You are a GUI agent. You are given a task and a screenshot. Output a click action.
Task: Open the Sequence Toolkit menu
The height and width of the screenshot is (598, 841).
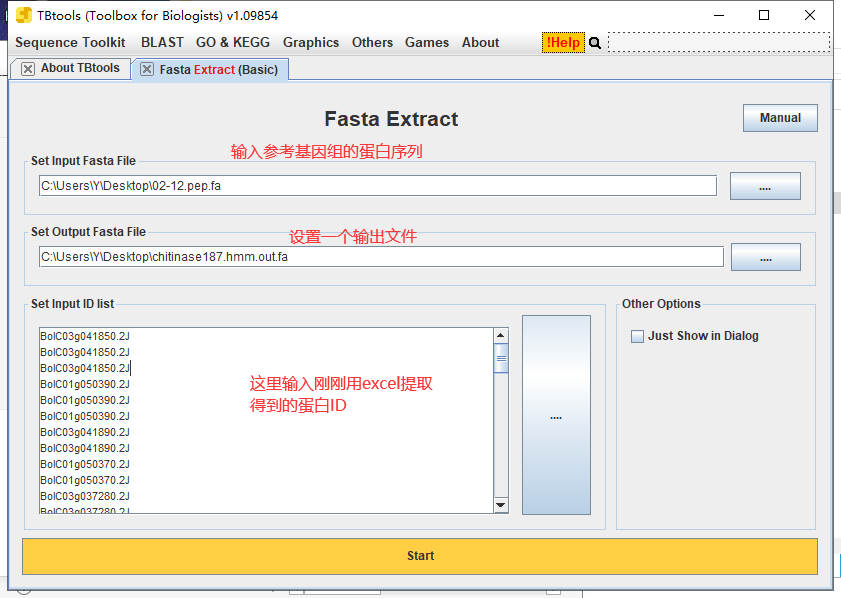(x=69, y=43)
